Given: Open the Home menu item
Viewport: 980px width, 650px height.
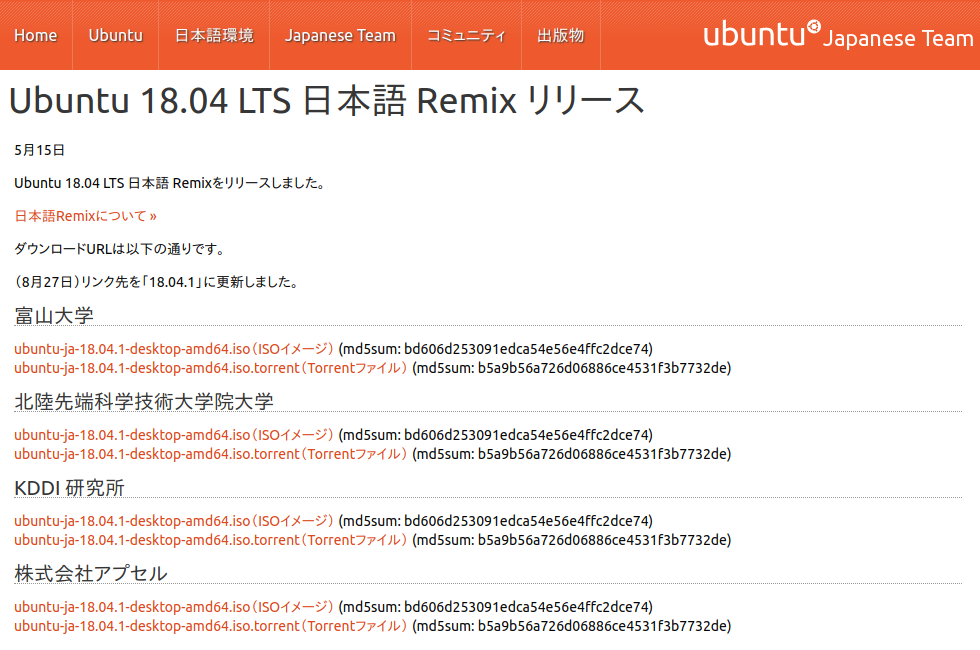Looking at the screenshot, I should click(x=36, y=36).
